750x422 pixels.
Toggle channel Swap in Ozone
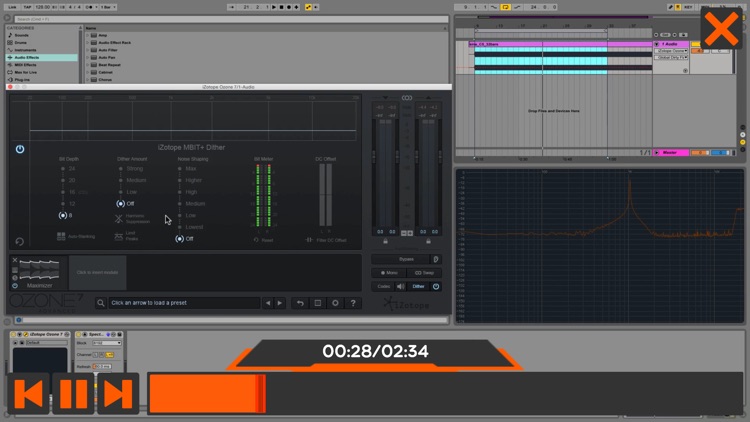pyautogui.click(x=424, y=273)
